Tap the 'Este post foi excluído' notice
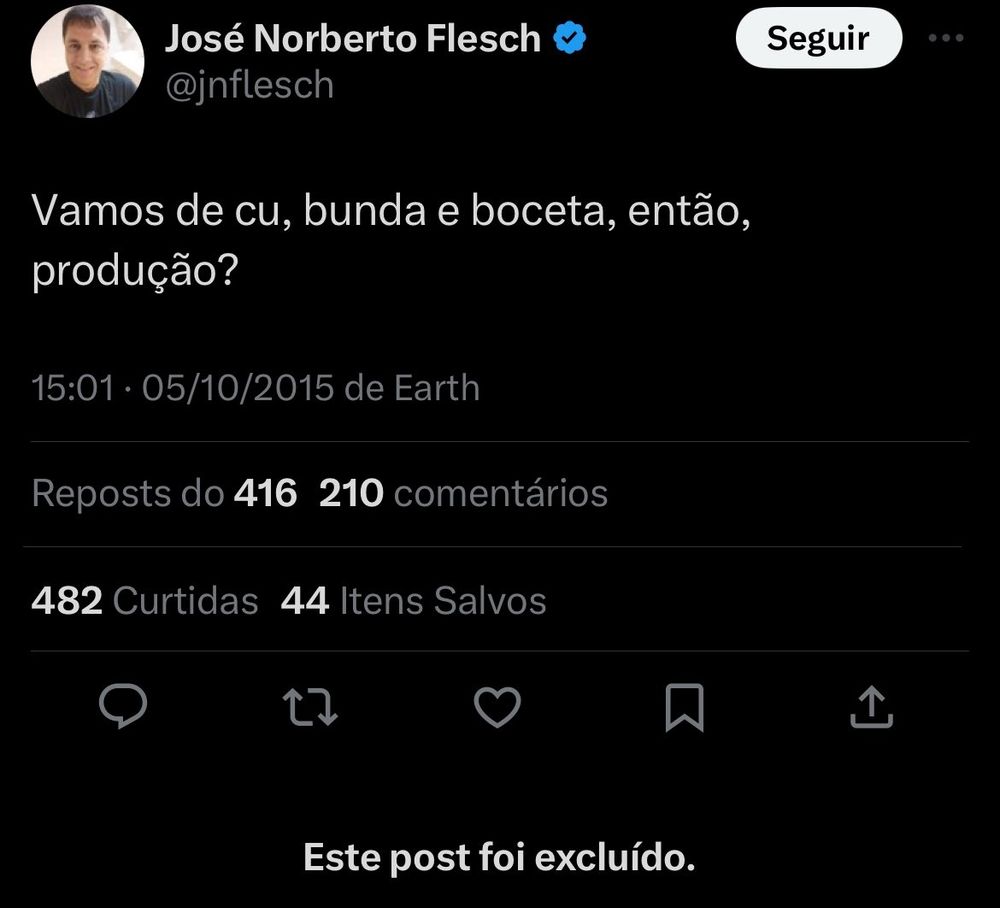This screenshot has width=1000, height=908. pos(499,856)
